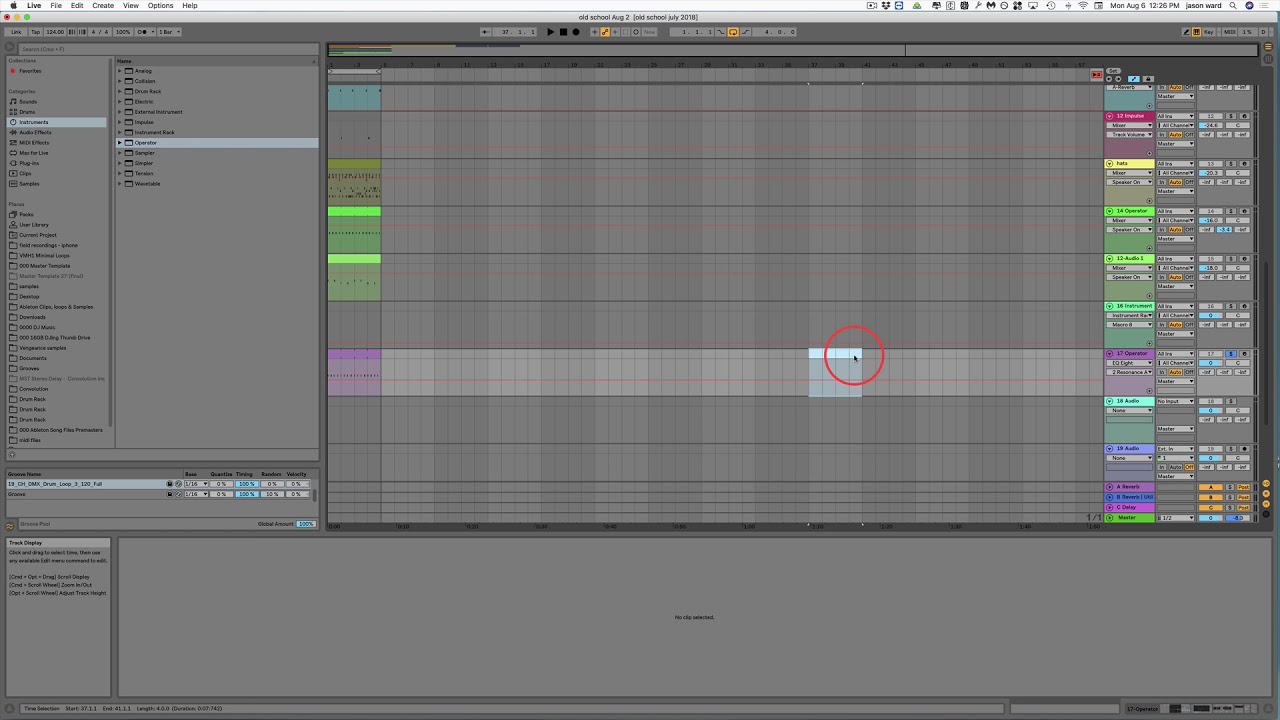Click the Arrangement Record button
The width and height of the screenshot is (1280, 720).
576,32
